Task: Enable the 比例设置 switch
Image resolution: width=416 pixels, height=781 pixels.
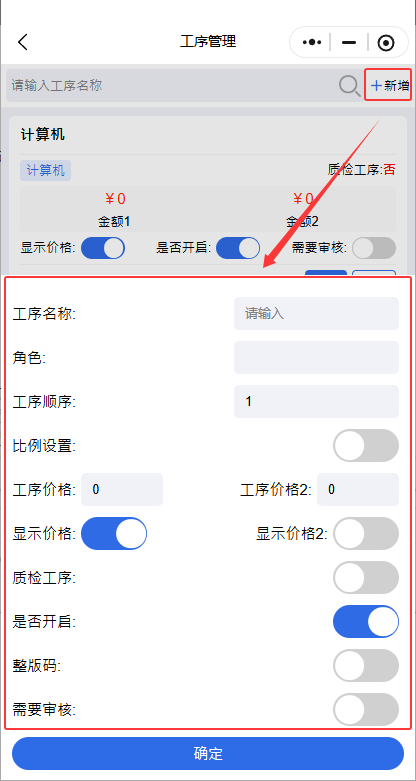Action: pos(366,445)
